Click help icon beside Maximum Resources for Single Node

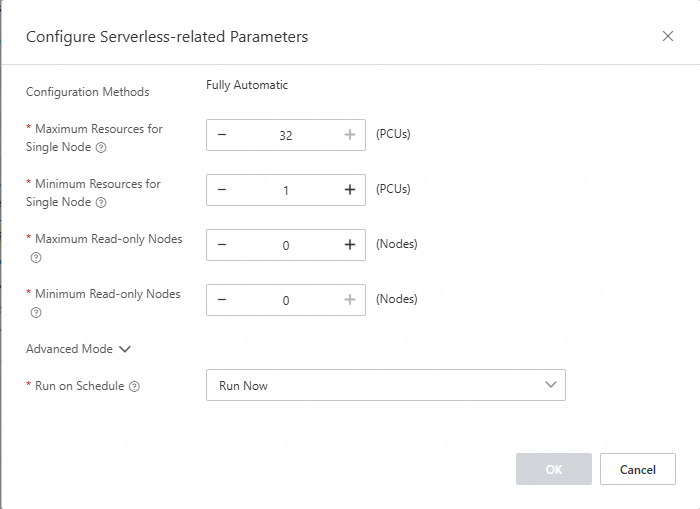(x=101, y=148)
